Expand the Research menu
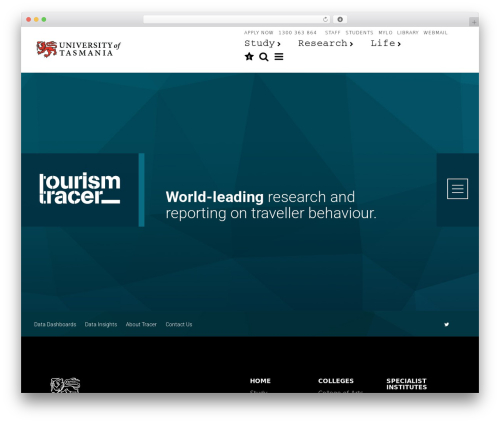 pyautogui.click(x=325, y=43)
